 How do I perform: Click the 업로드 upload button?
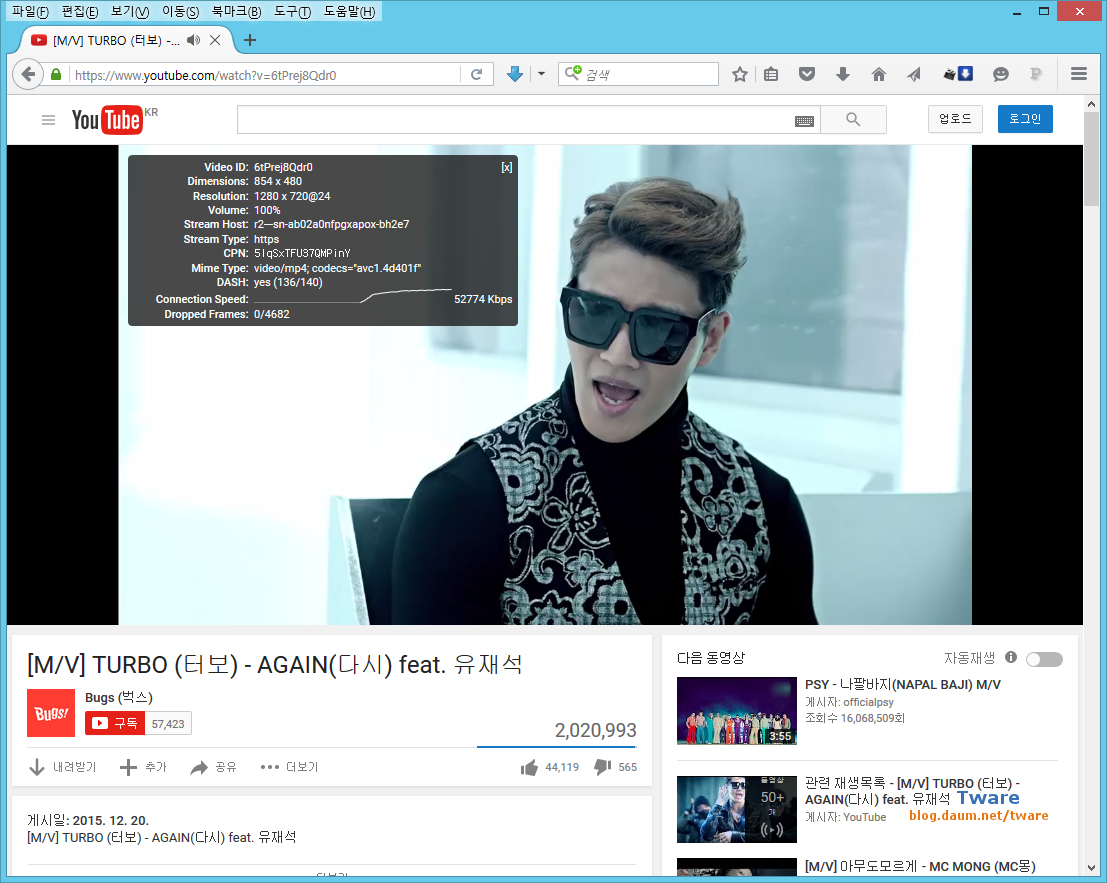coord(955,119)
